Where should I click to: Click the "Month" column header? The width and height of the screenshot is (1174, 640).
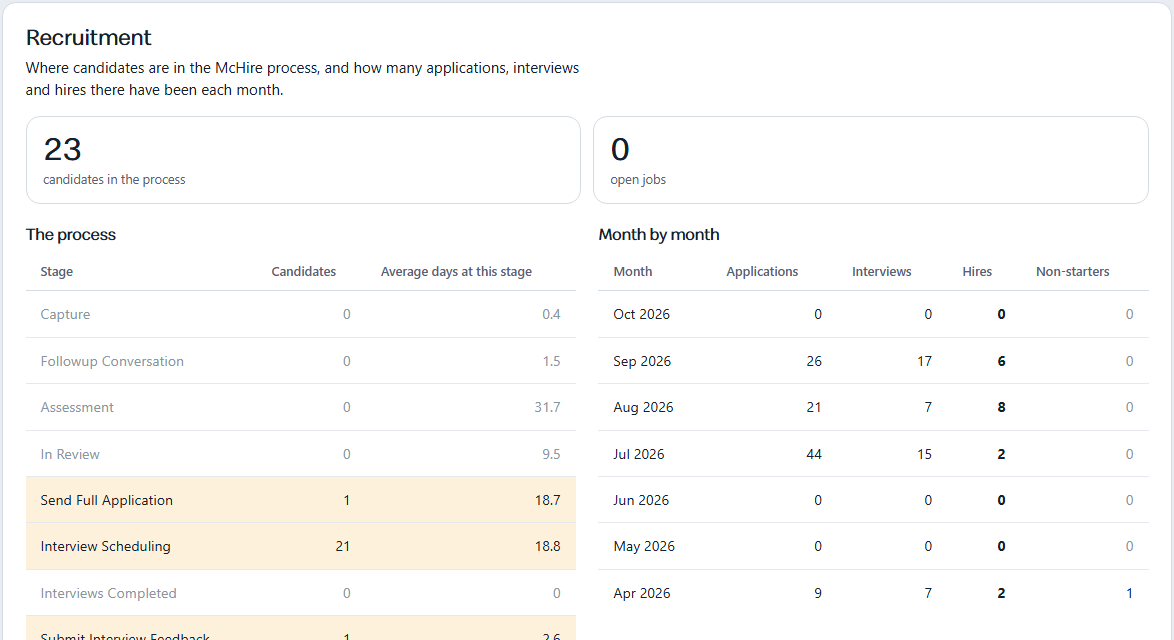pyautogui.click(x=633, y=272)
